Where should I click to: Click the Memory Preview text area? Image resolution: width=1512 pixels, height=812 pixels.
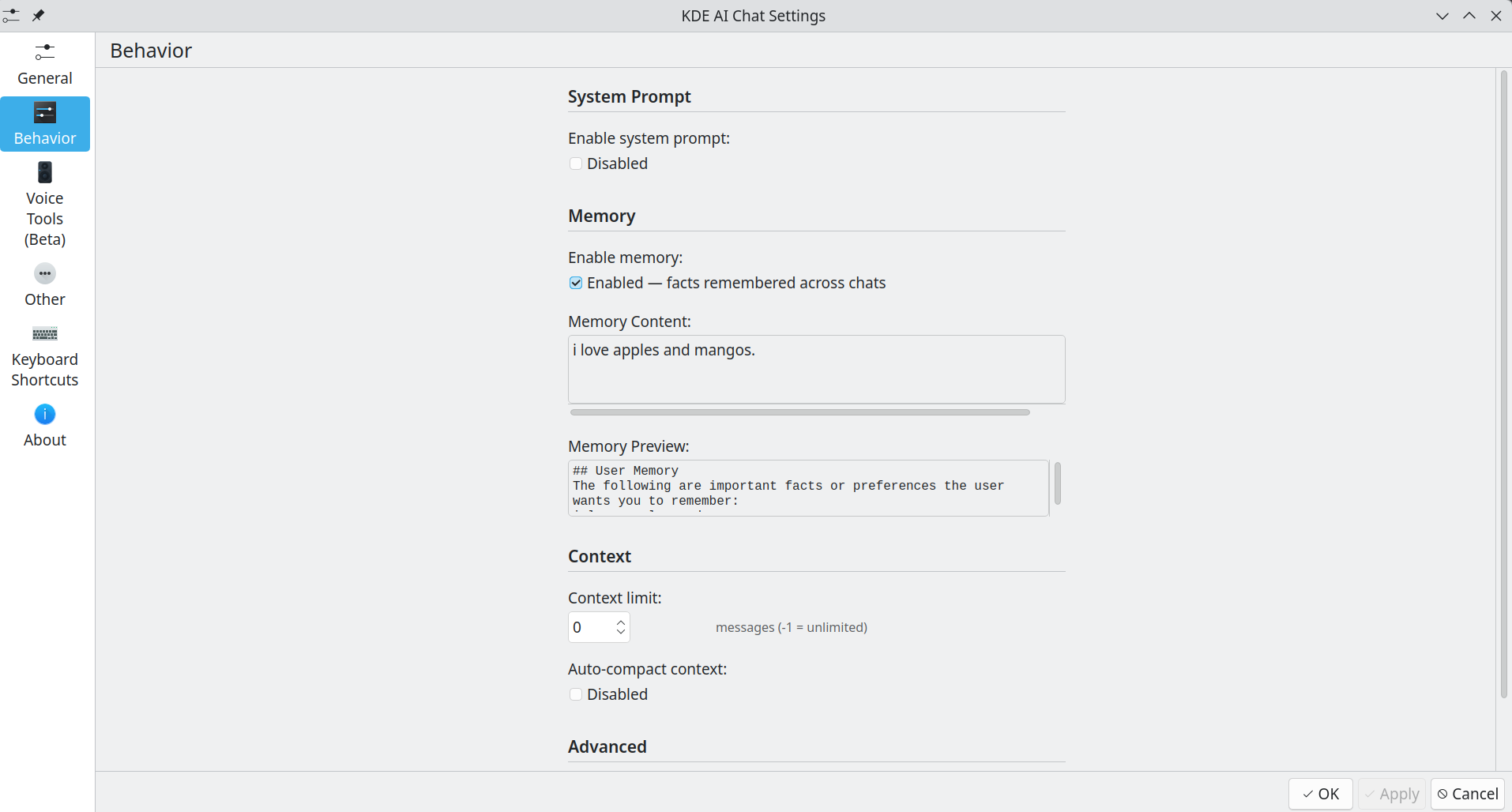point(808,488)
